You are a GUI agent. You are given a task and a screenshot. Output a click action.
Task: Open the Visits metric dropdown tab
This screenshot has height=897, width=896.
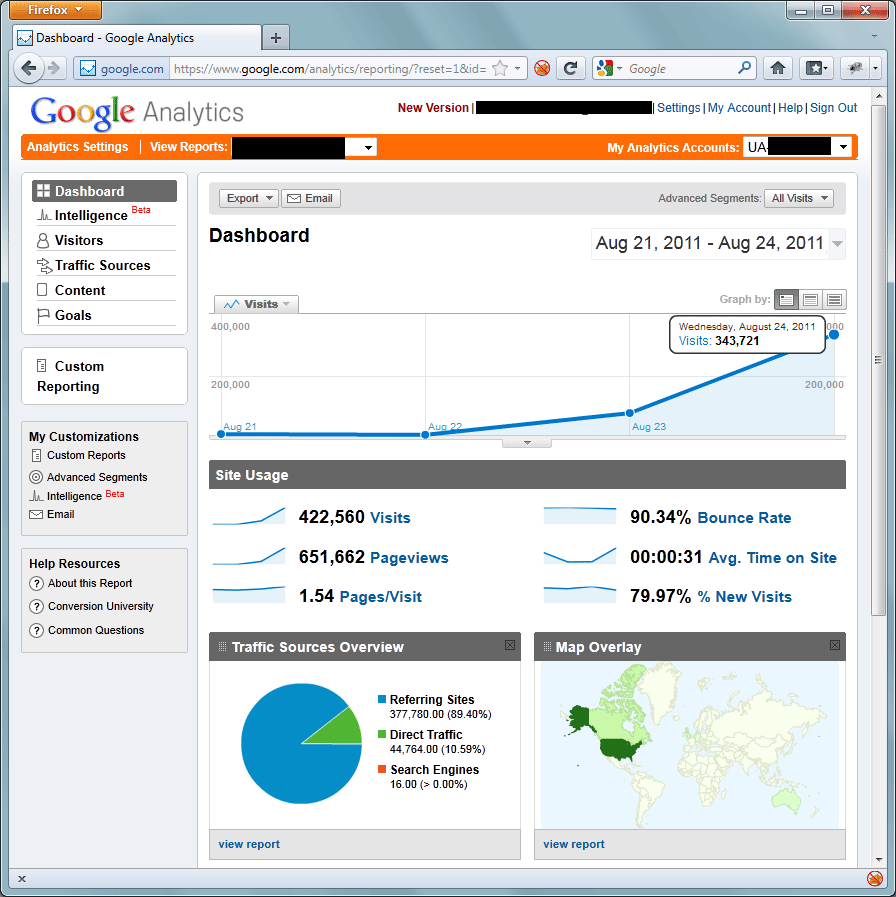click(256, 304)
